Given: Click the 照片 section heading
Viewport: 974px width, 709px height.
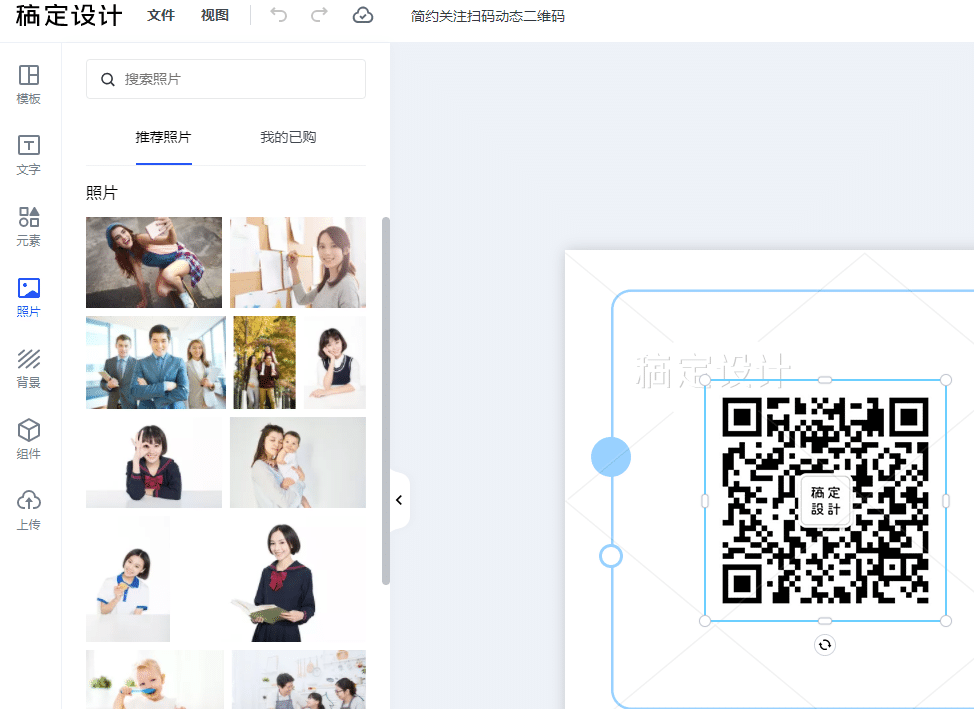Looking at the screenshot, I should (x=102, y=193).
